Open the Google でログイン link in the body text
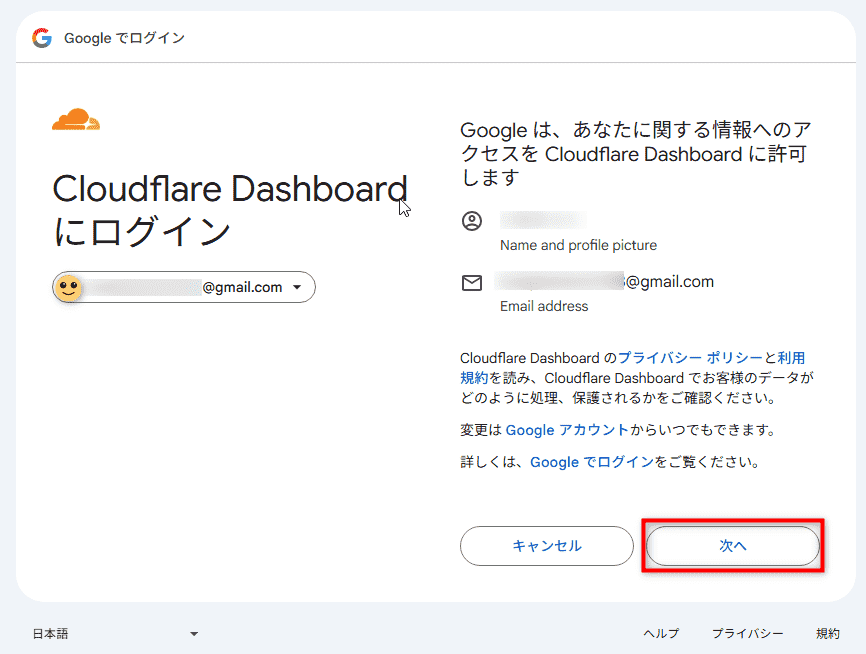Viewport: 866px width, 654px height. [591, 462]
